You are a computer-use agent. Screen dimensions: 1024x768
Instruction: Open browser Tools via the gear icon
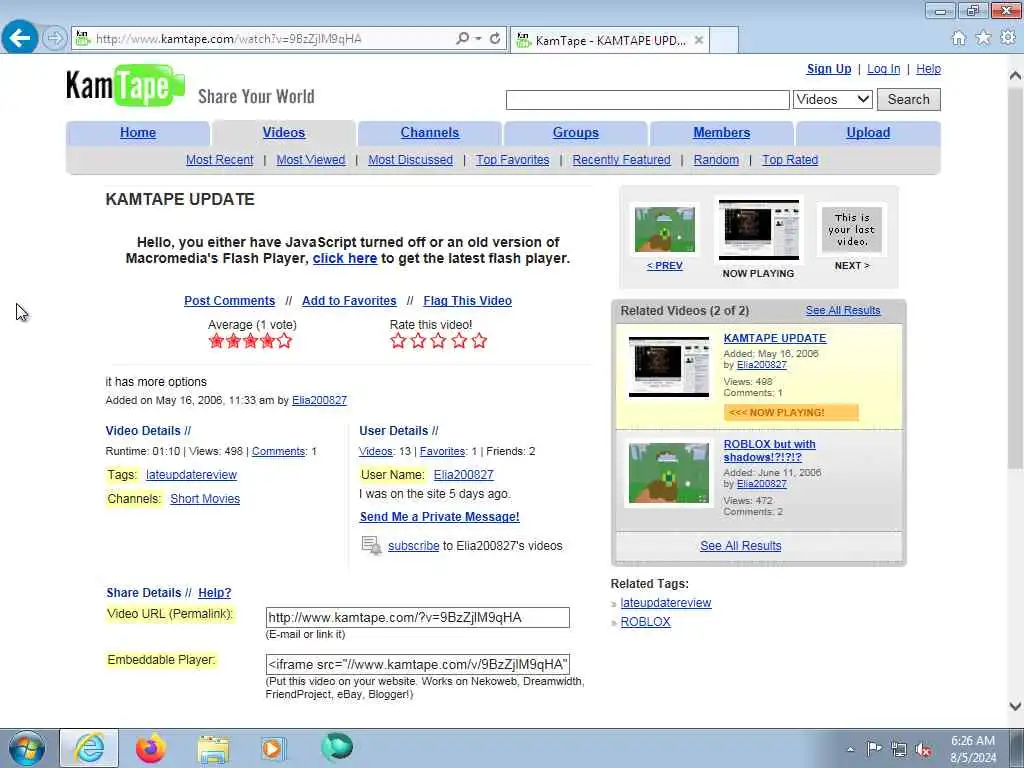pos(1008,38)
